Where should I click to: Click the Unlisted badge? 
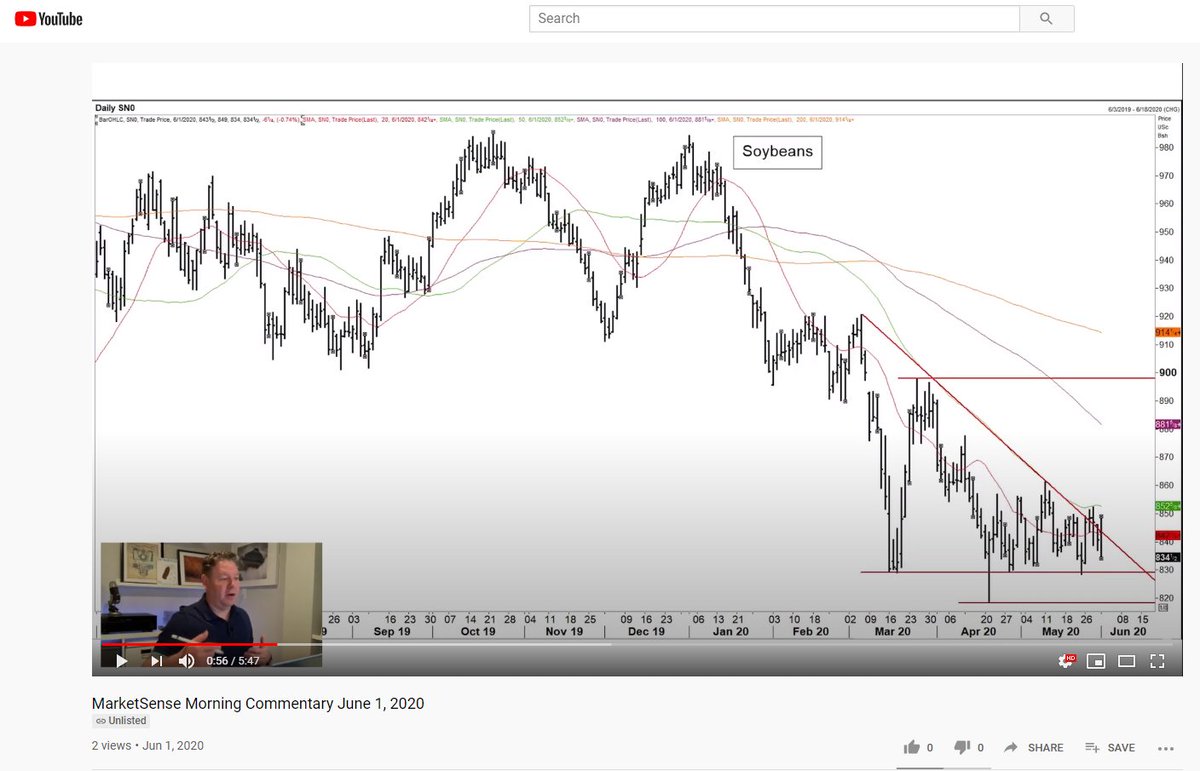(120, 720)
